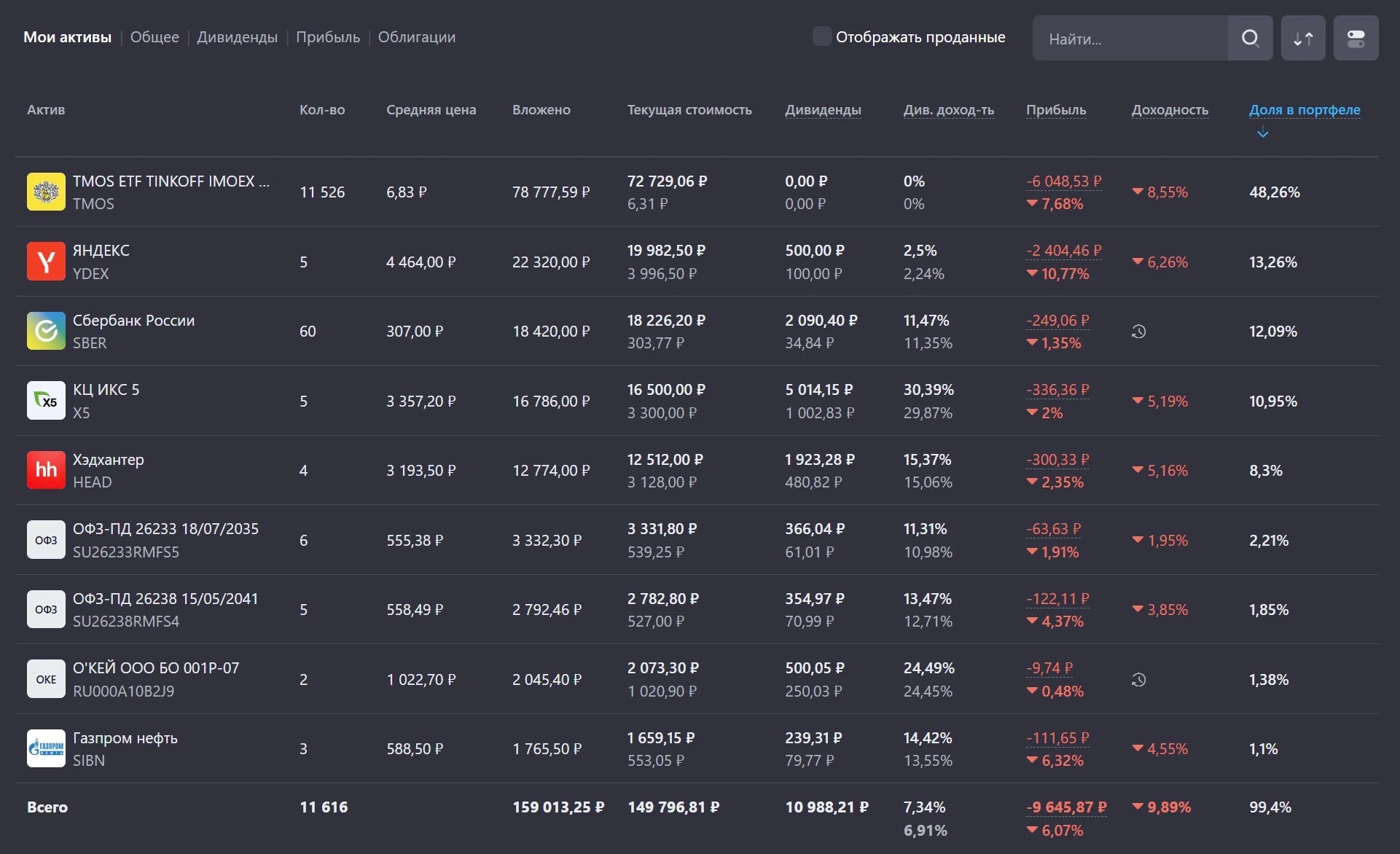Click the total invested amount 159 013,25 ₽
This screenshot has height=854, width=1400.
click(558, 807)
